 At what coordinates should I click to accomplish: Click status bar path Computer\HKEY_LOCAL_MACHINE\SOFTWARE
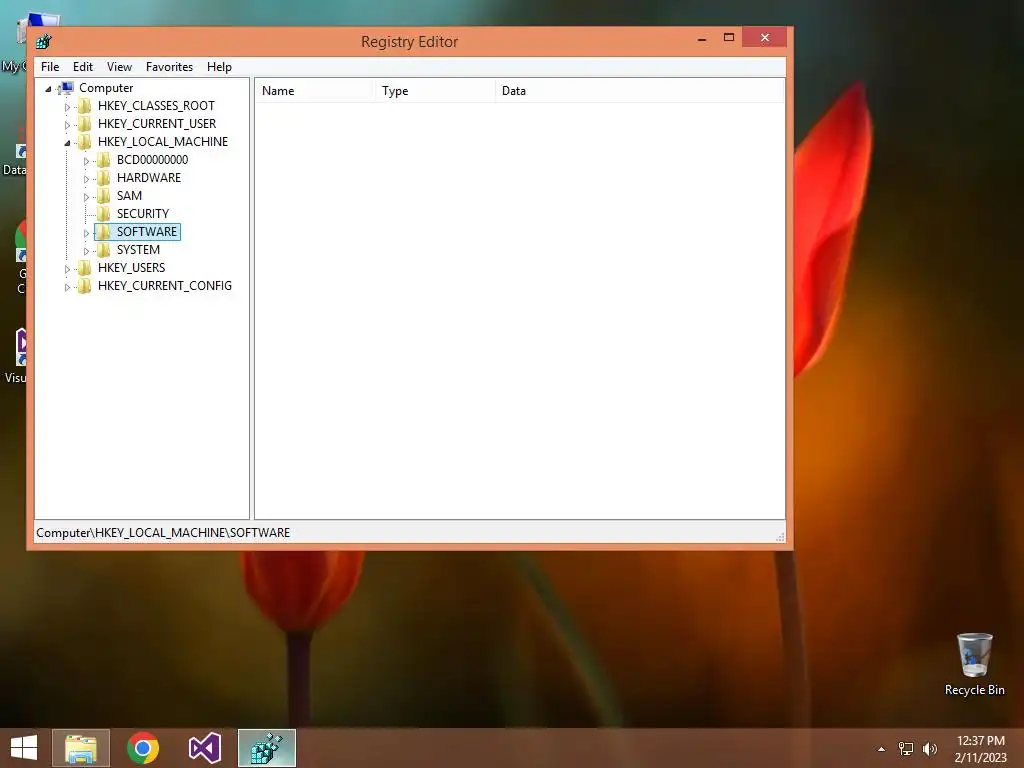tap(163, 533)
